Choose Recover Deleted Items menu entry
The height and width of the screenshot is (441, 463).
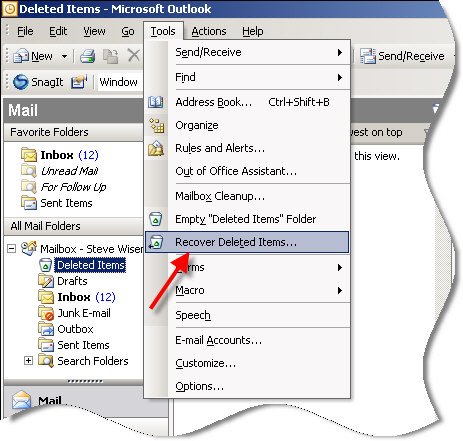click(x=247, y=242)
